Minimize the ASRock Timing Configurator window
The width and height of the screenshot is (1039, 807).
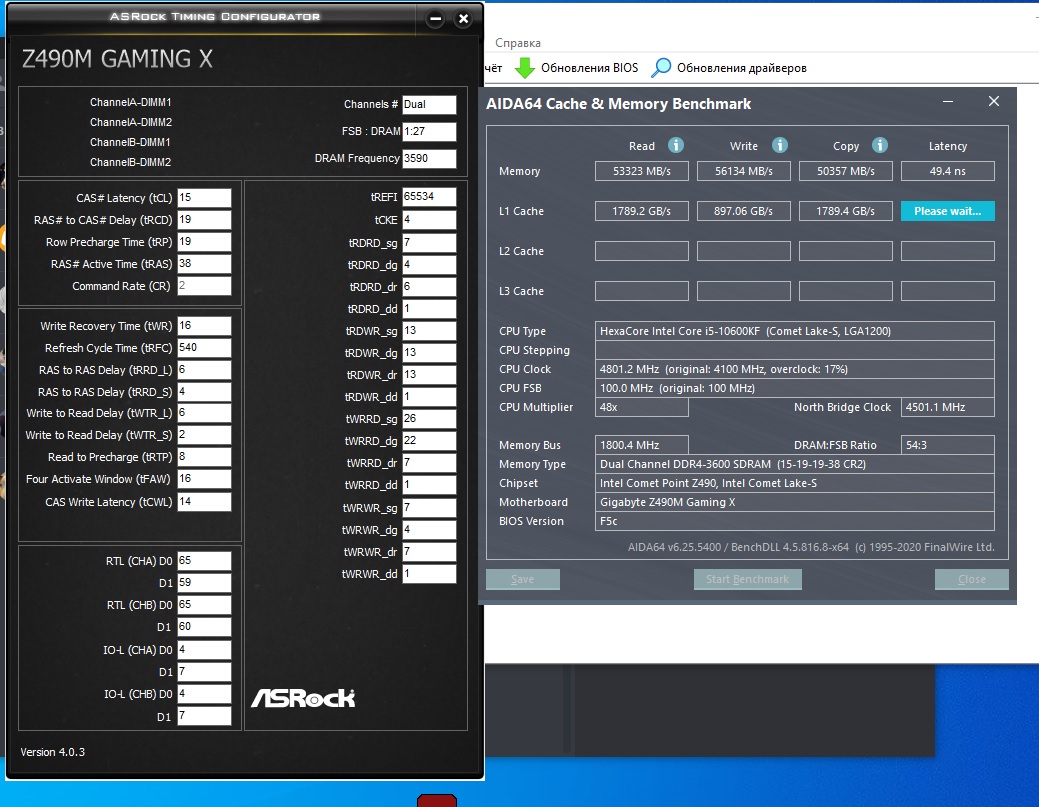coord(435,19)
